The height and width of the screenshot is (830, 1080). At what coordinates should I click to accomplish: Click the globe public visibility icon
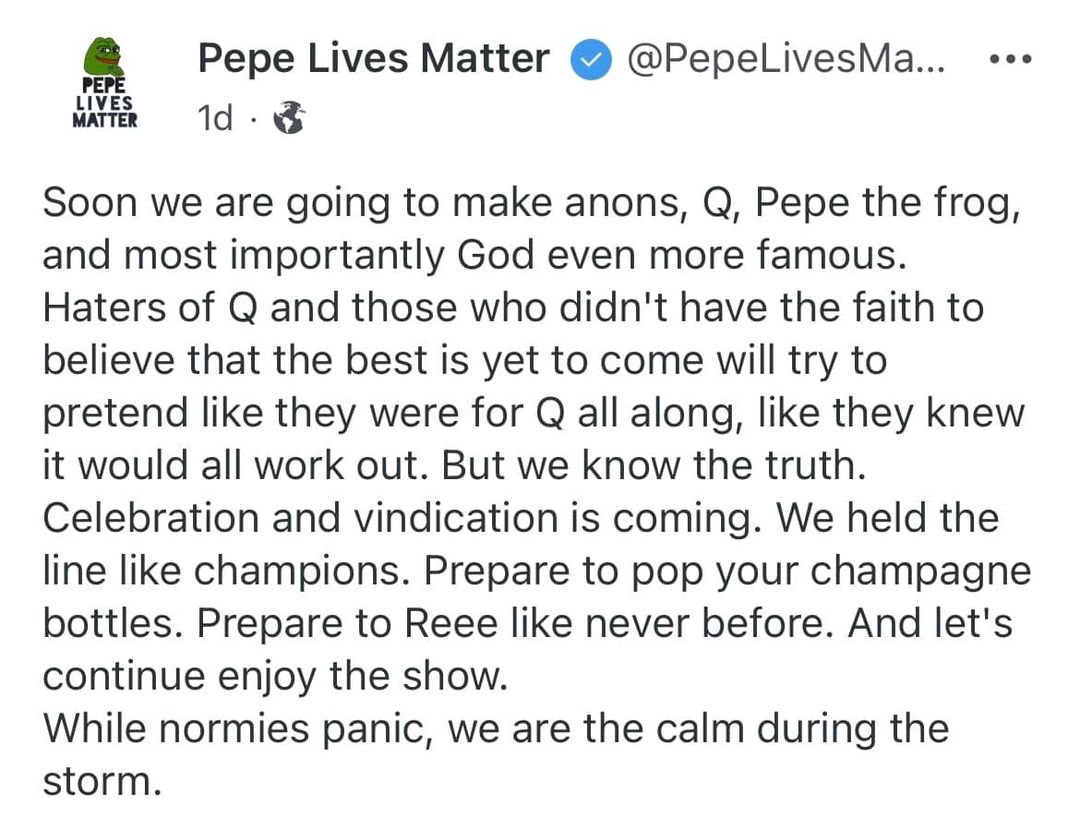(289, 118)
